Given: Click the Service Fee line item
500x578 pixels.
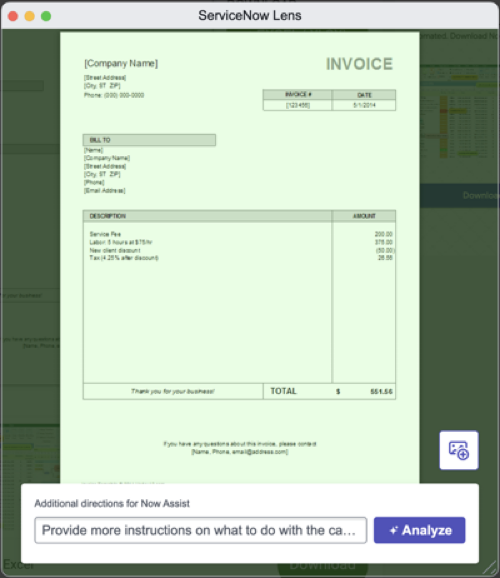Looking at the screenshot, I should click(x=105, y=234).
